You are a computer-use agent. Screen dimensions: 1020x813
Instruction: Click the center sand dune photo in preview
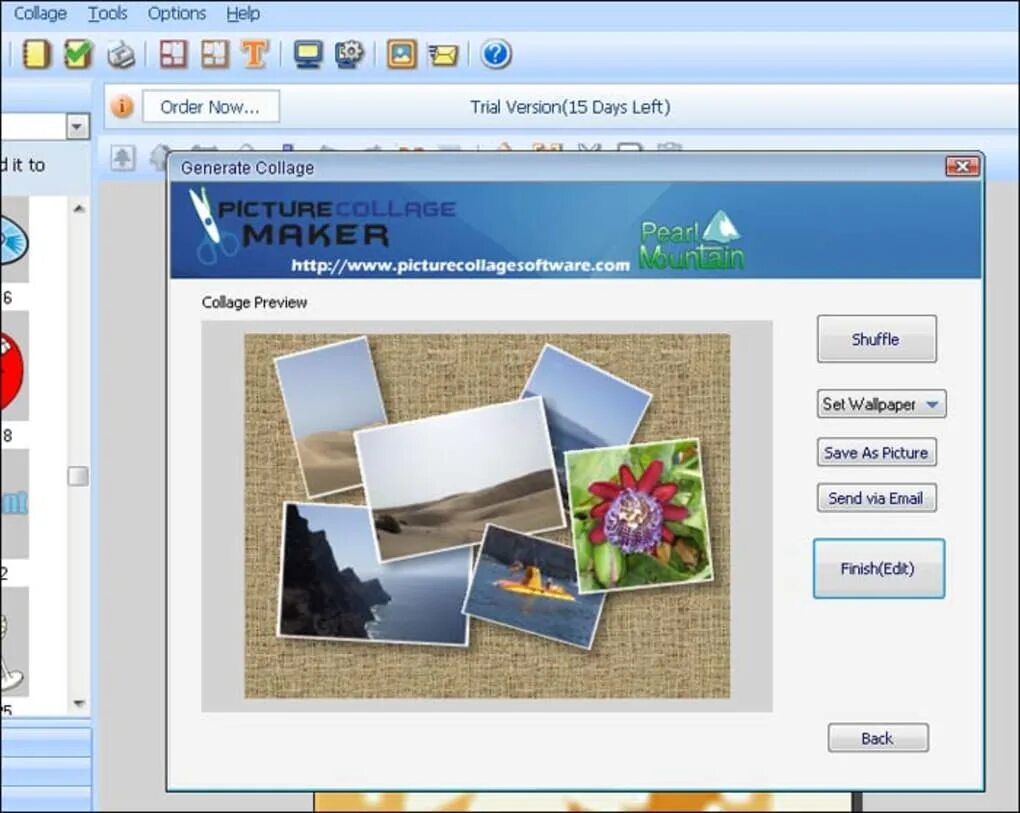460,479
